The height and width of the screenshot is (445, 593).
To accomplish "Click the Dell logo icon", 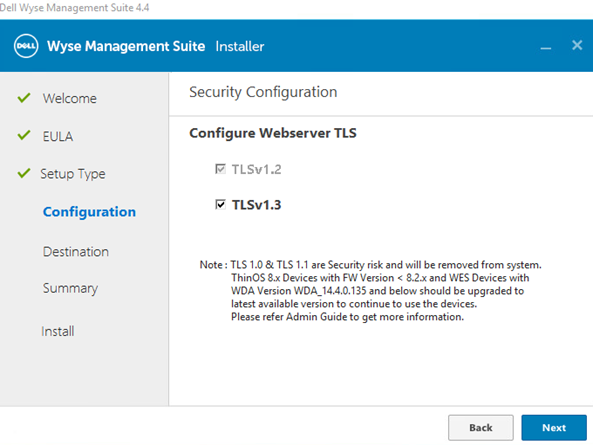I will pyautogui.click(x=26, y=46).
